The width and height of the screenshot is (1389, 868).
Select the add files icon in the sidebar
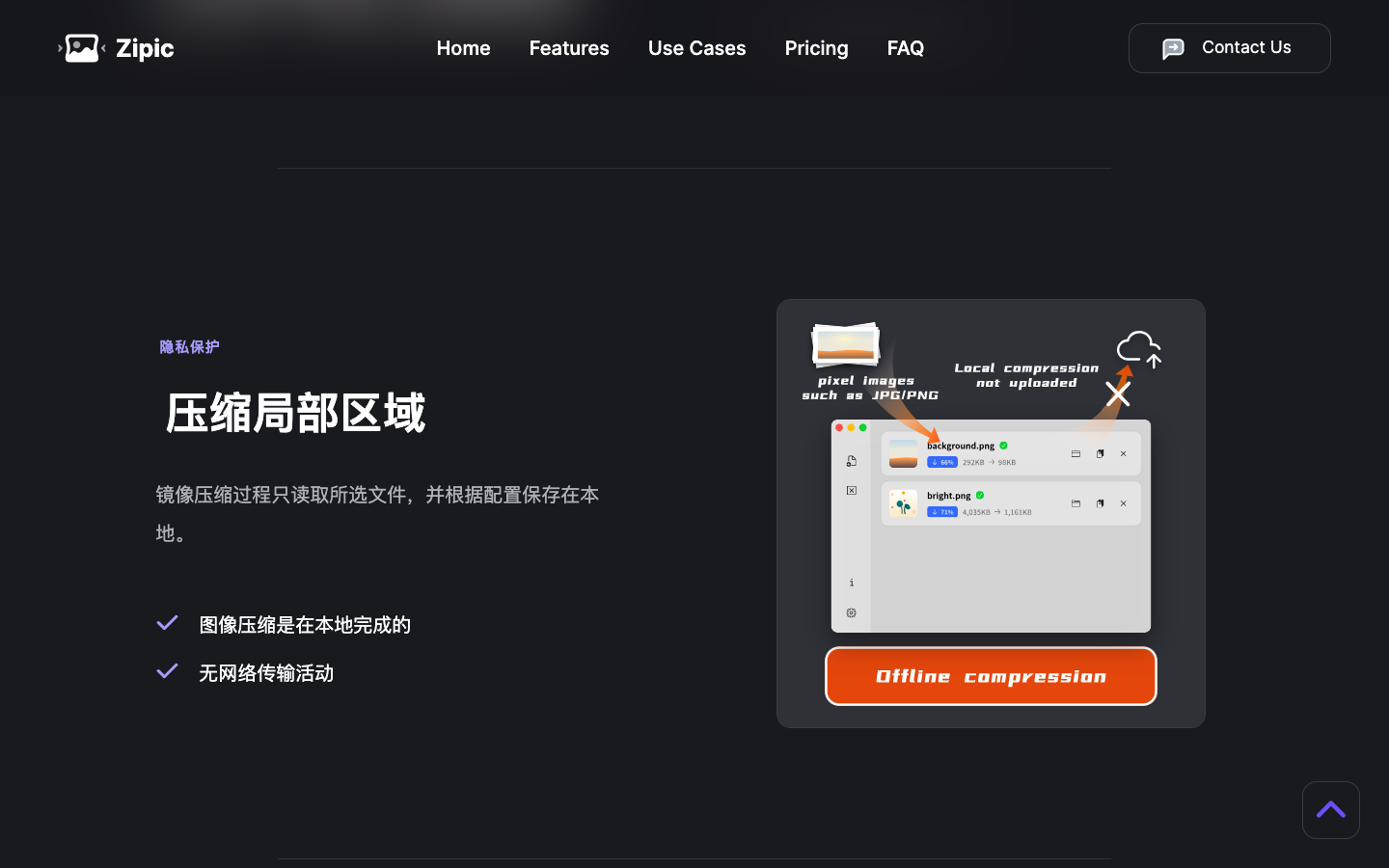click(852, 462)
